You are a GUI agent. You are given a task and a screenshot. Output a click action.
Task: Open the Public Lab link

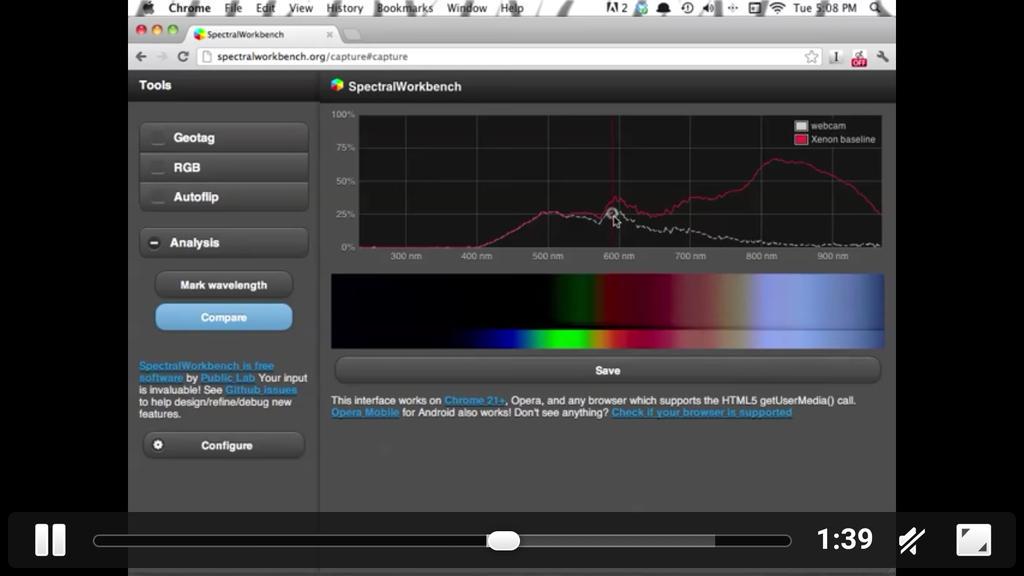point(227,378)
